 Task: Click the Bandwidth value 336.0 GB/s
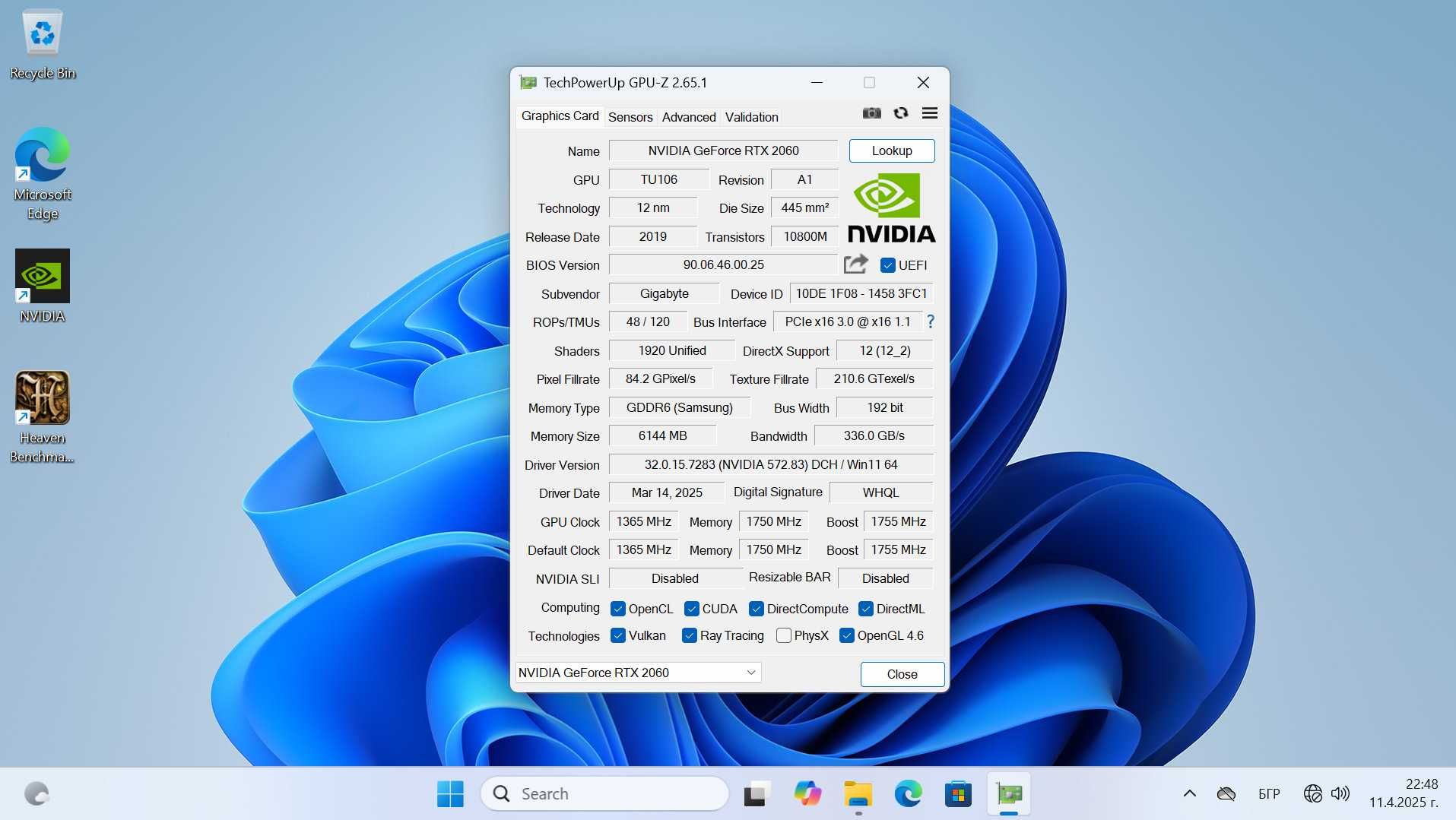pos(874,435)
